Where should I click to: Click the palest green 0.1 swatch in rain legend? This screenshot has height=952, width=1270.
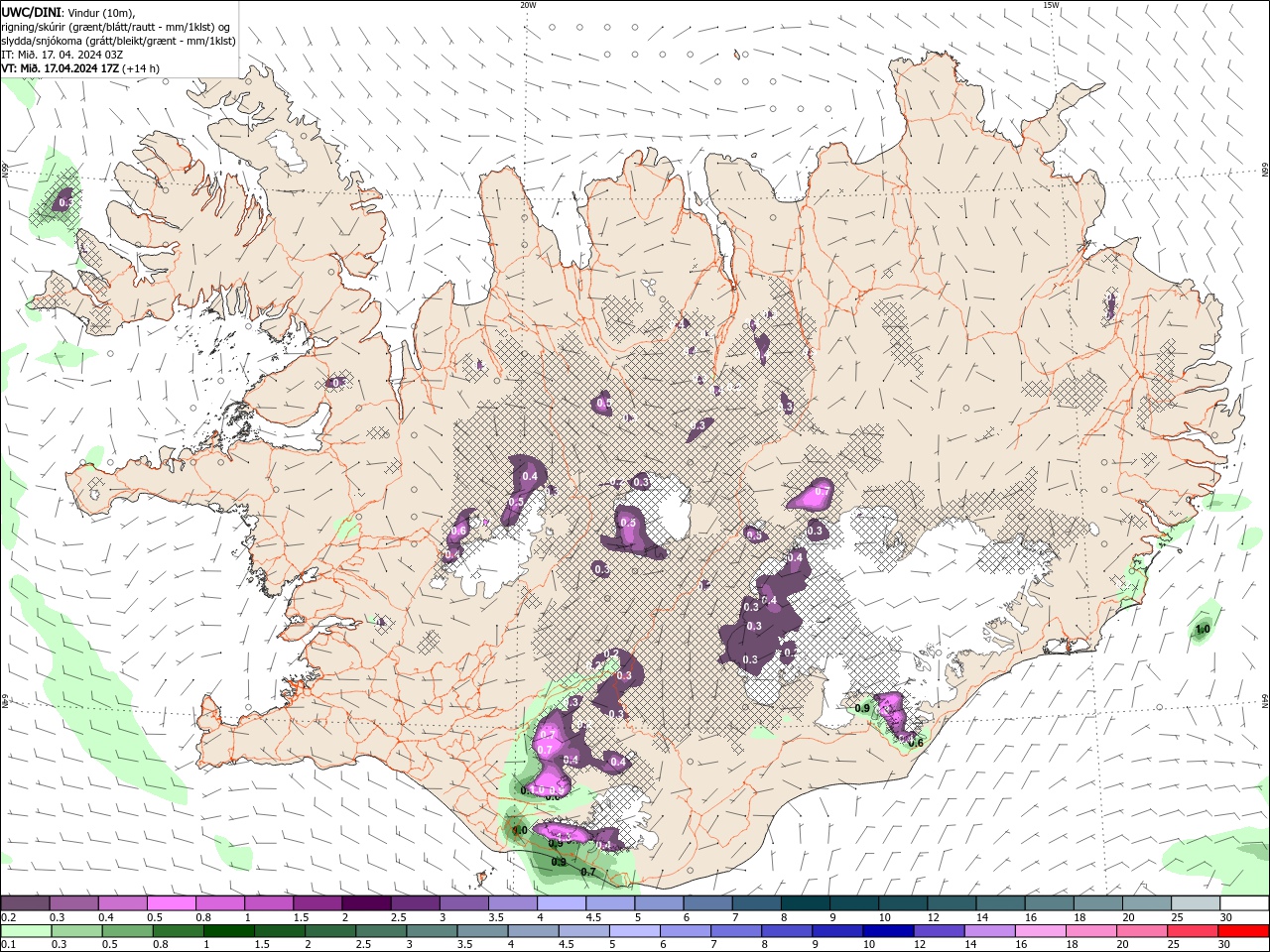click(x=26, y=931)
